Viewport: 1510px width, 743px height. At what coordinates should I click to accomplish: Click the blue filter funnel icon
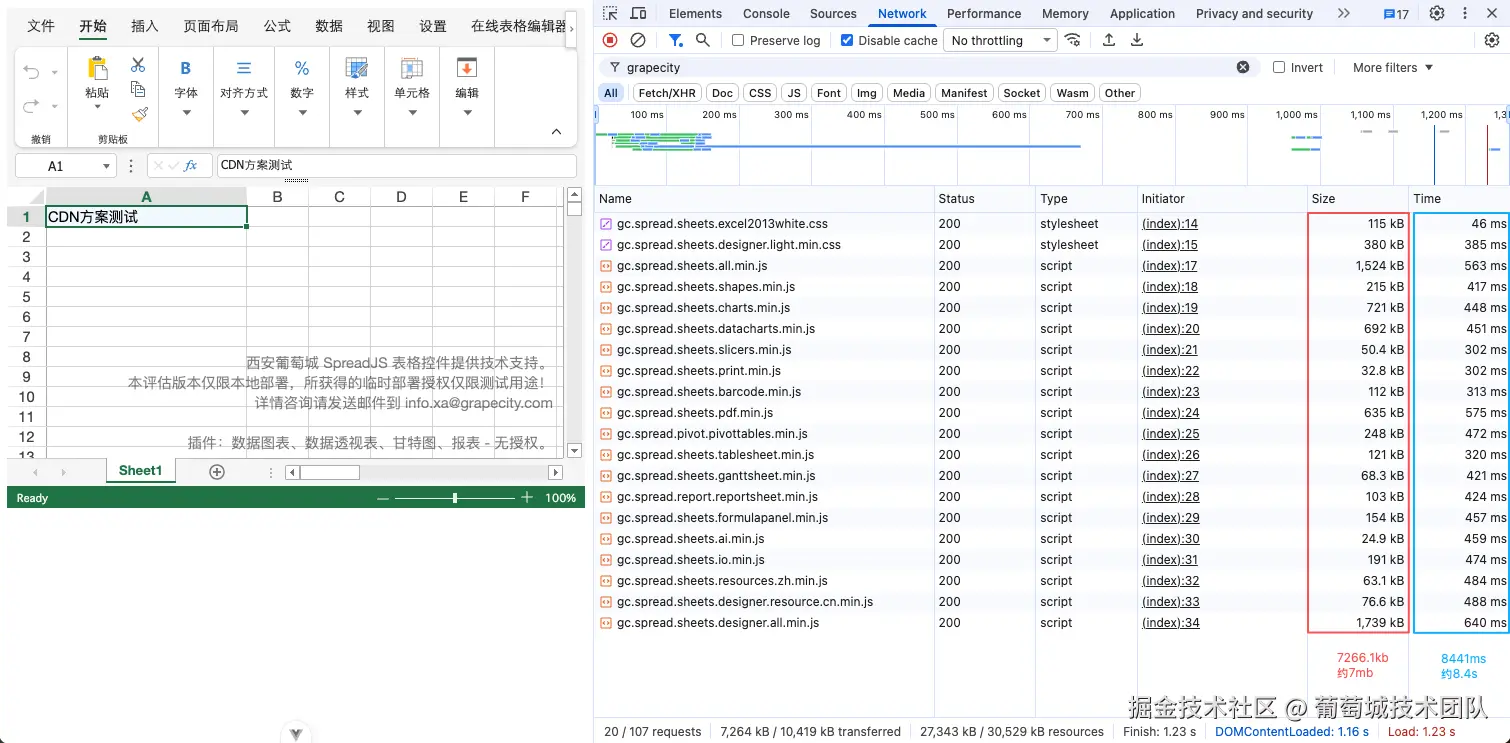[x=676, y=40]
